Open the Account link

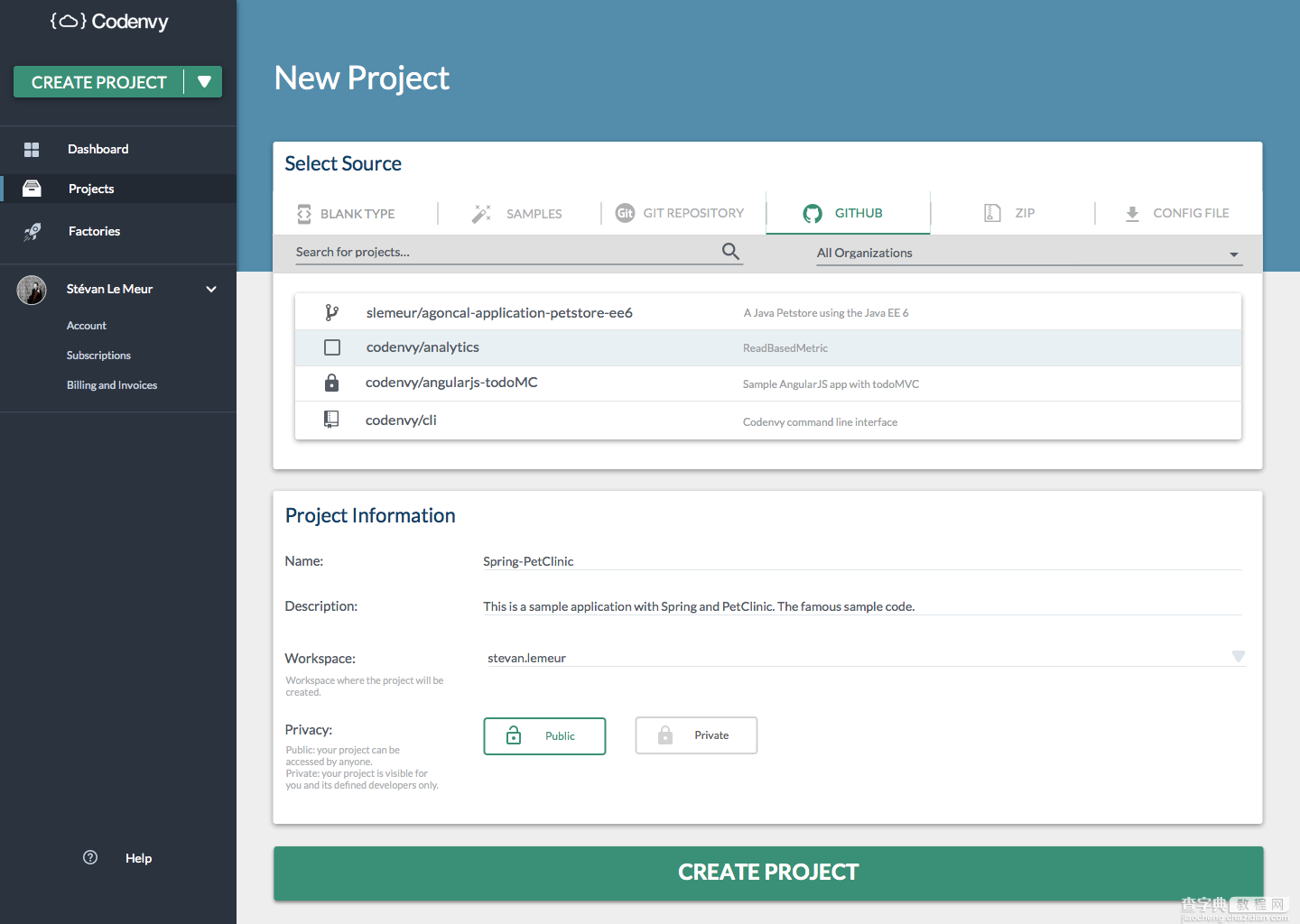coord(87,326)
